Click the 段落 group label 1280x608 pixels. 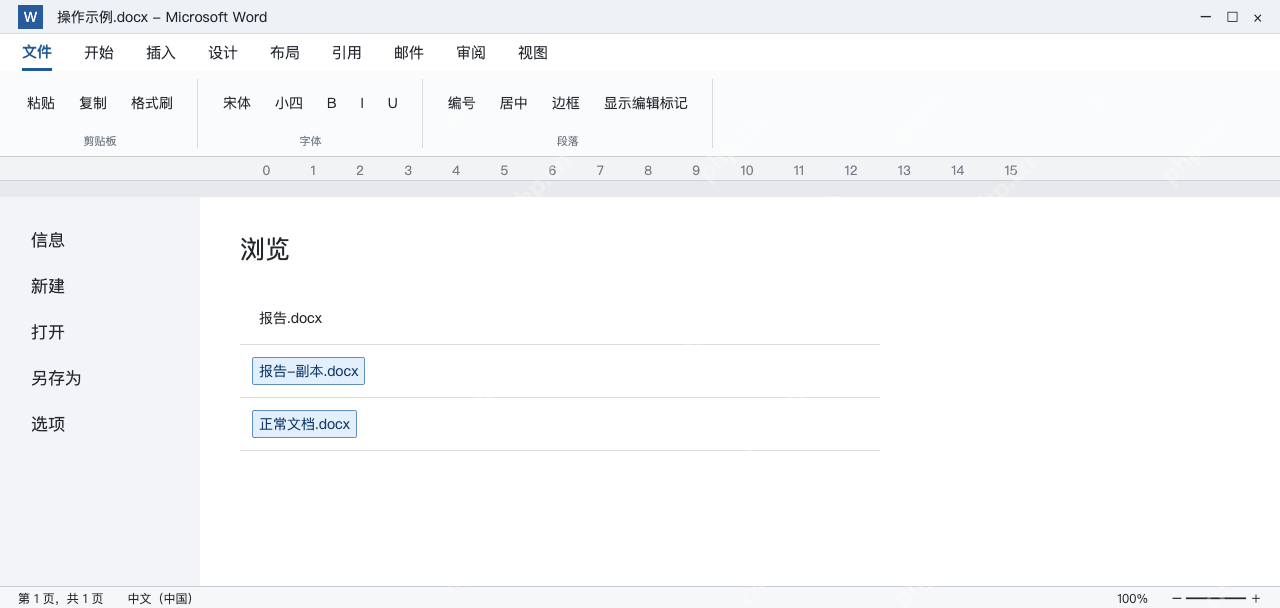point(568,141)
